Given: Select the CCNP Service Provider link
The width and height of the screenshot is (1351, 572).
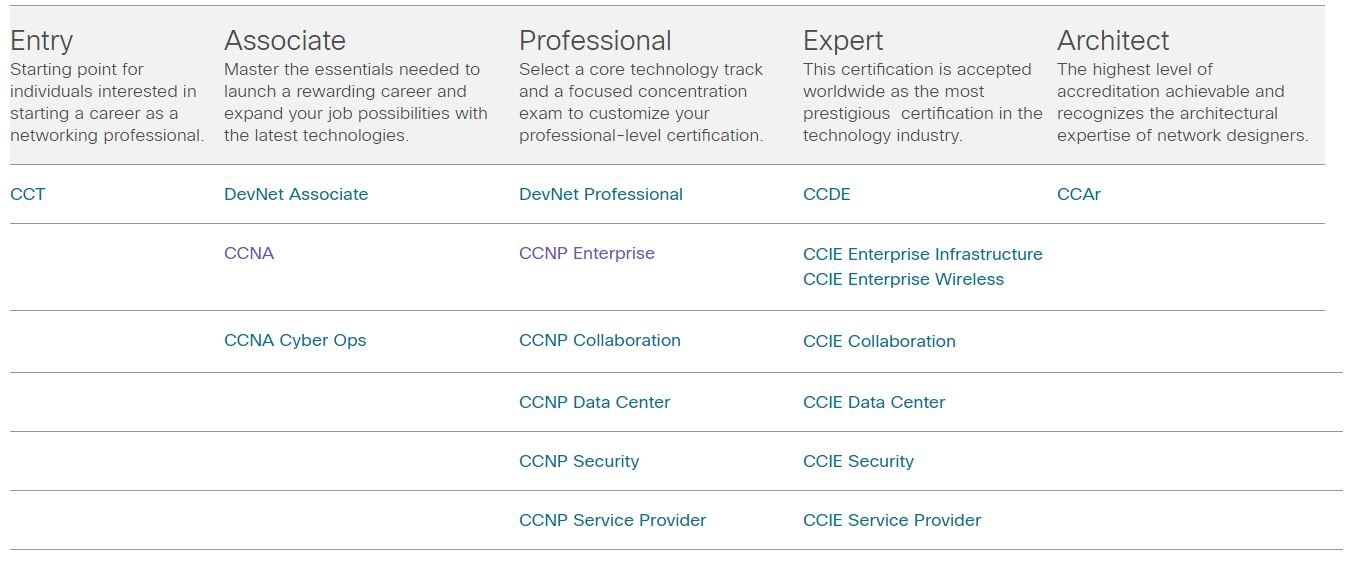Looking at the screenshot, I should point(613,520).
